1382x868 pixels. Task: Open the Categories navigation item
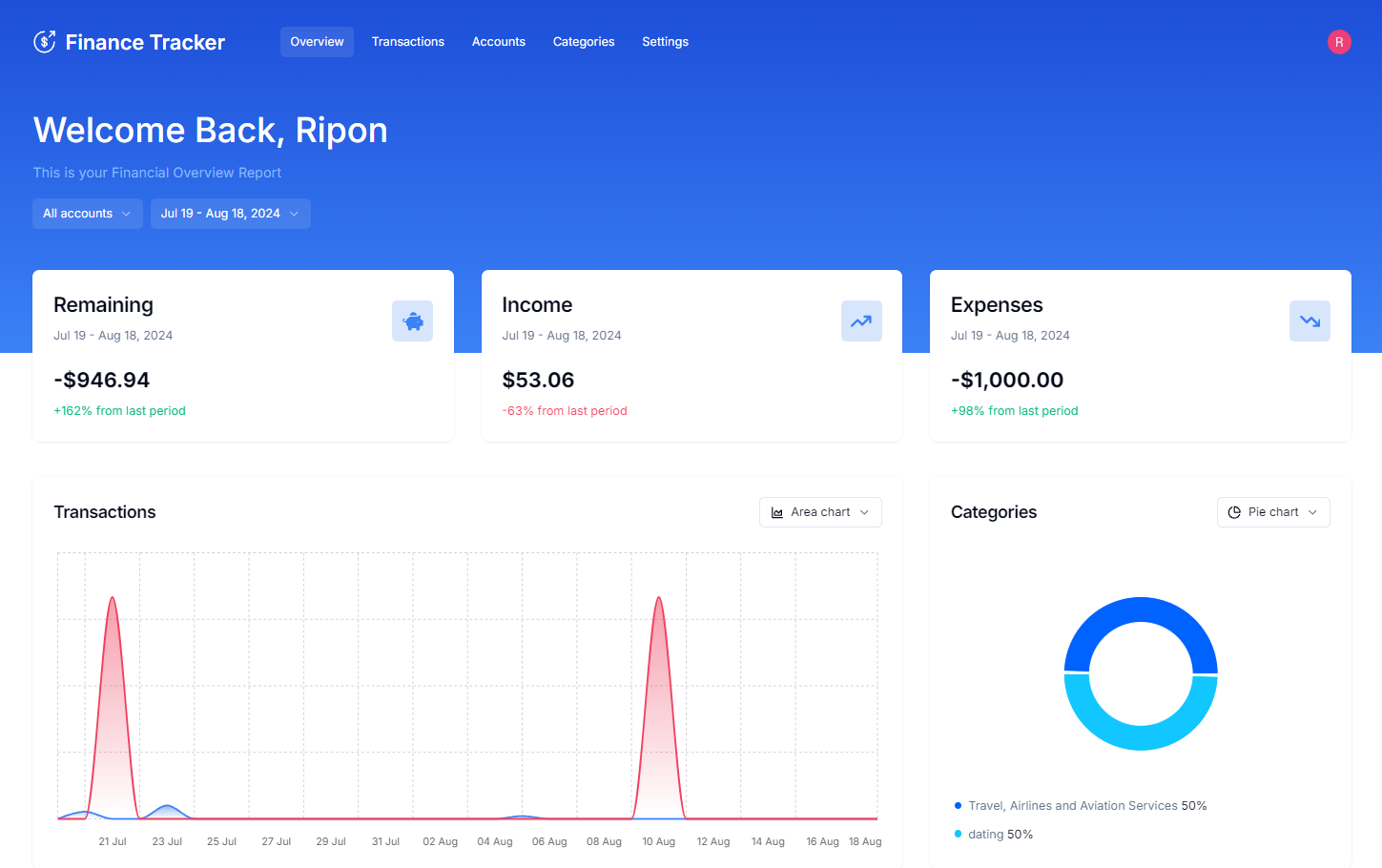583,41
